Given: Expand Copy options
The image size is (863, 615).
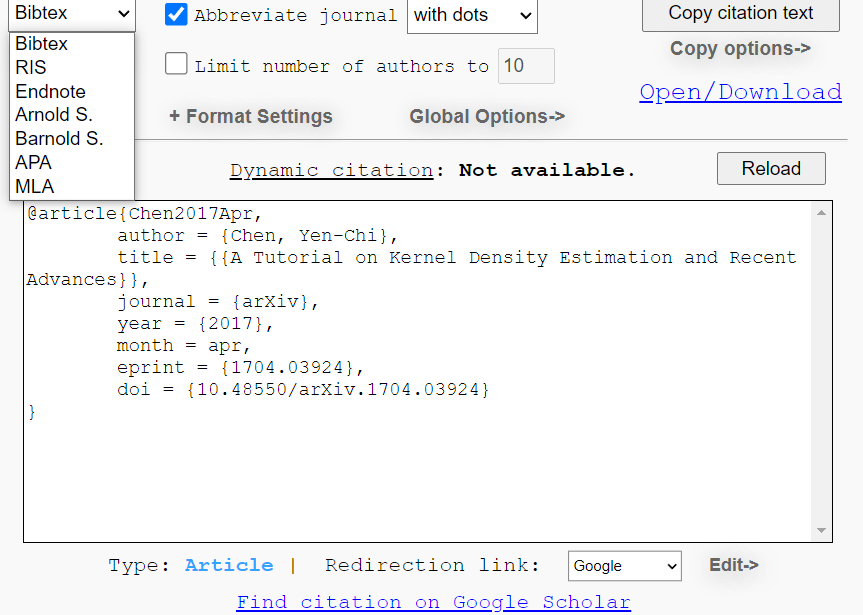Looking at the screenshot, I should (740, 48).
